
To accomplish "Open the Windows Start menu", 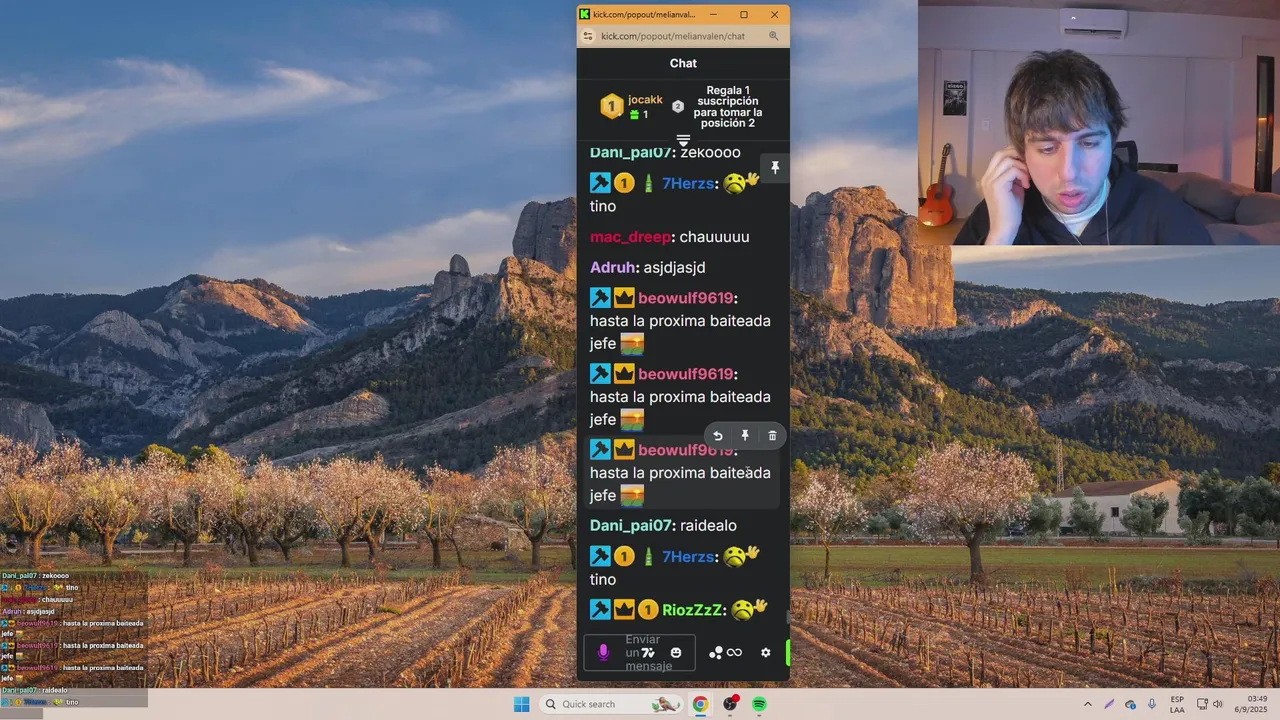I will click(x=521, y=704).
